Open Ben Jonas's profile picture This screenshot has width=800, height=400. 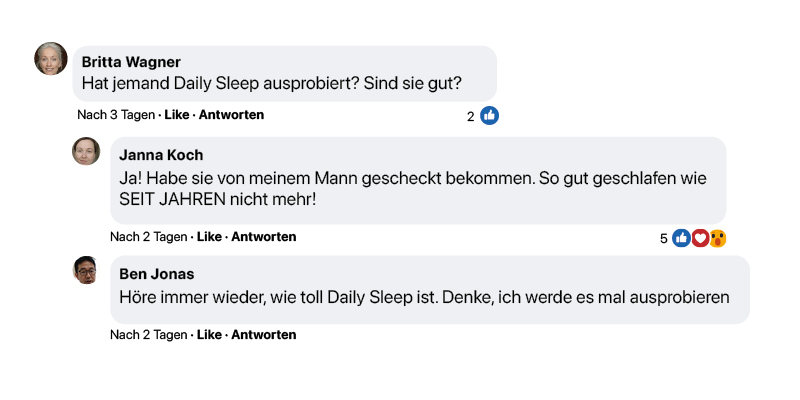pyautogui.click(x=86, y=269)
